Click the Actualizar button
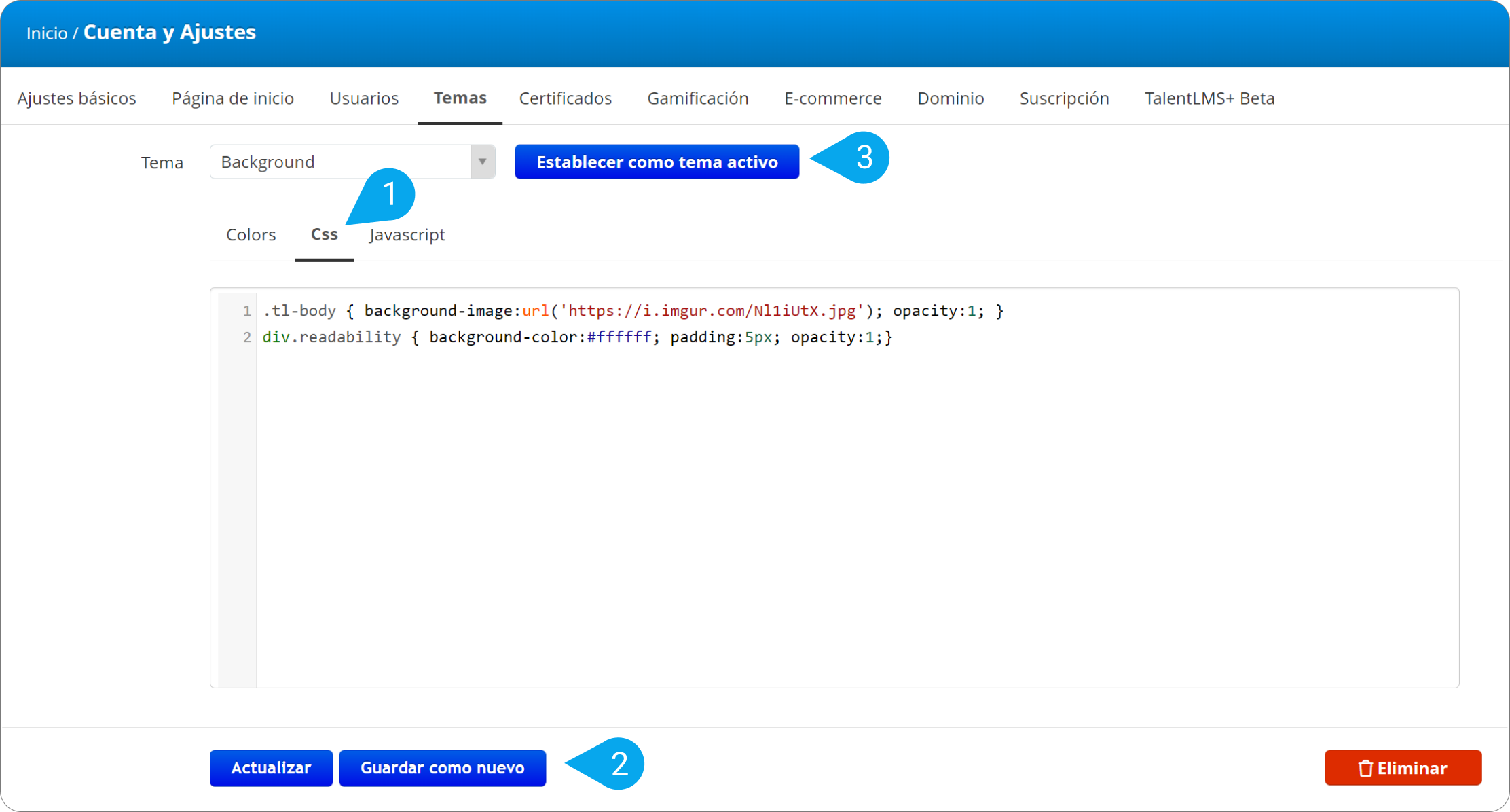This screenshot has height=812, width=1510. pos(271,768)
